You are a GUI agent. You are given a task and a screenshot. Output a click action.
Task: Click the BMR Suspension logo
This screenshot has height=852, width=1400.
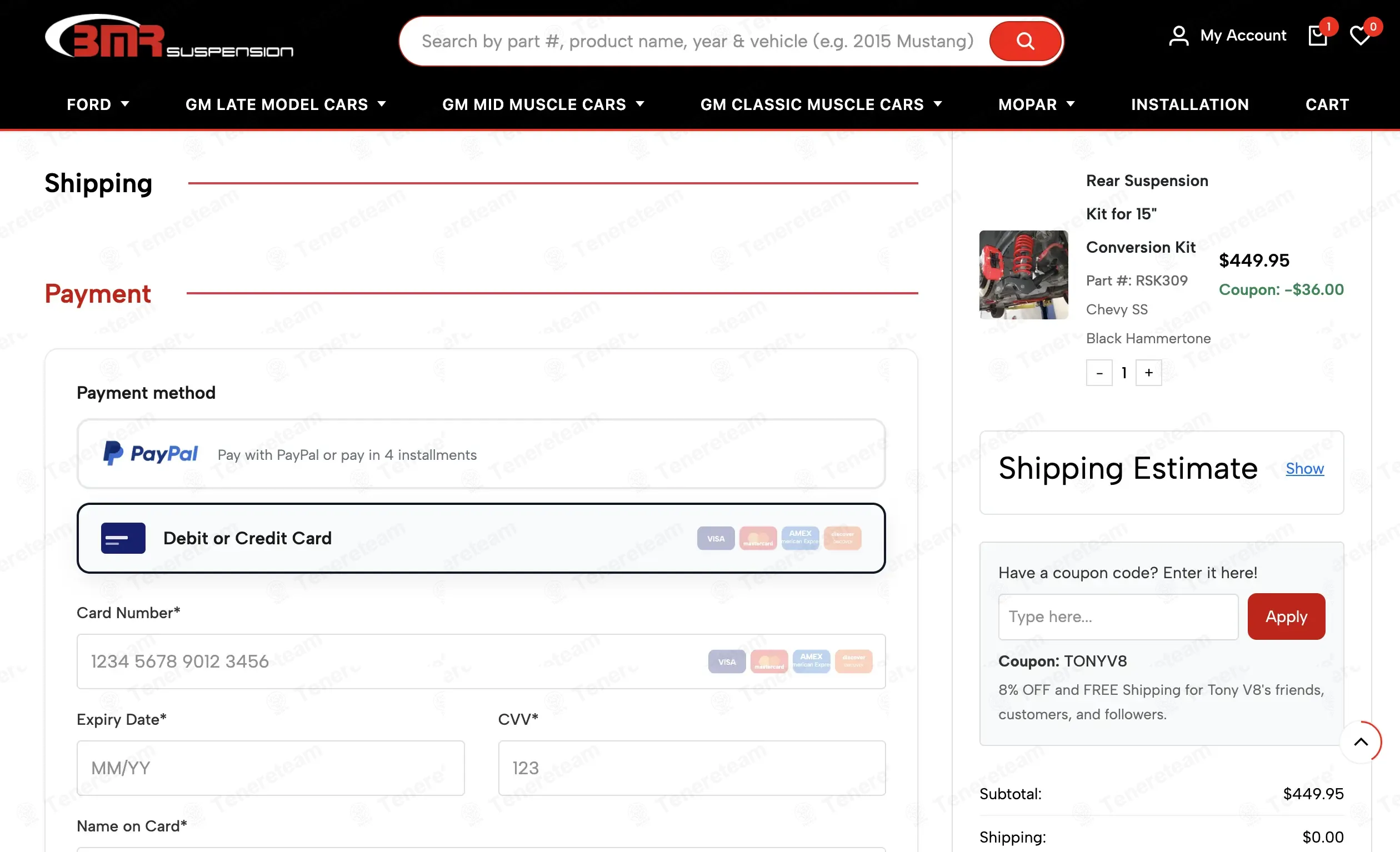tap(169, 36)
